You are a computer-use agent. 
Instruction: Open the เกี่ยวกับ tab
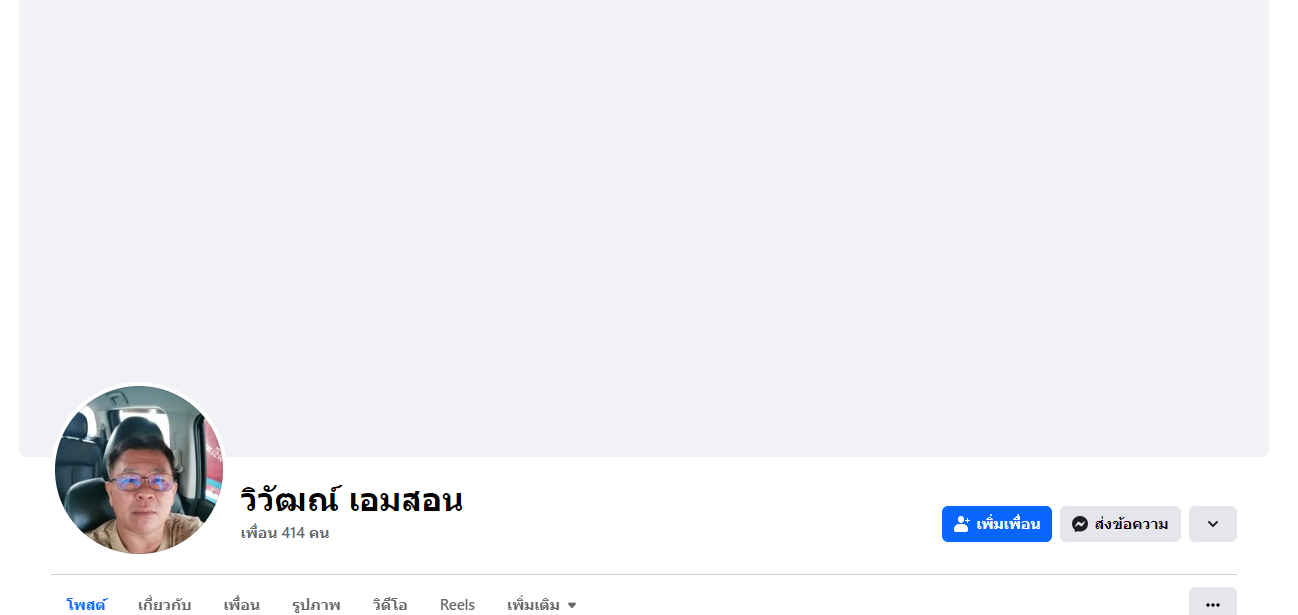tap(164, 604)
